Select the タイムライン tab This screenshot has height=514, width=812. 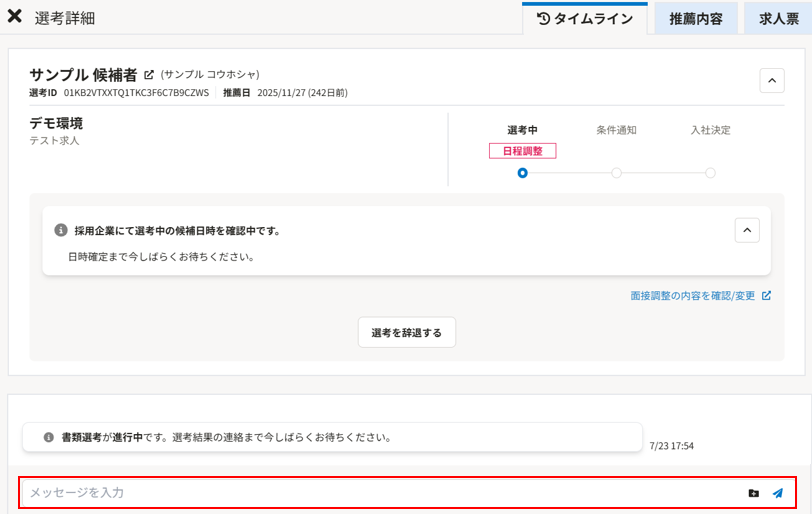[585, 19]
